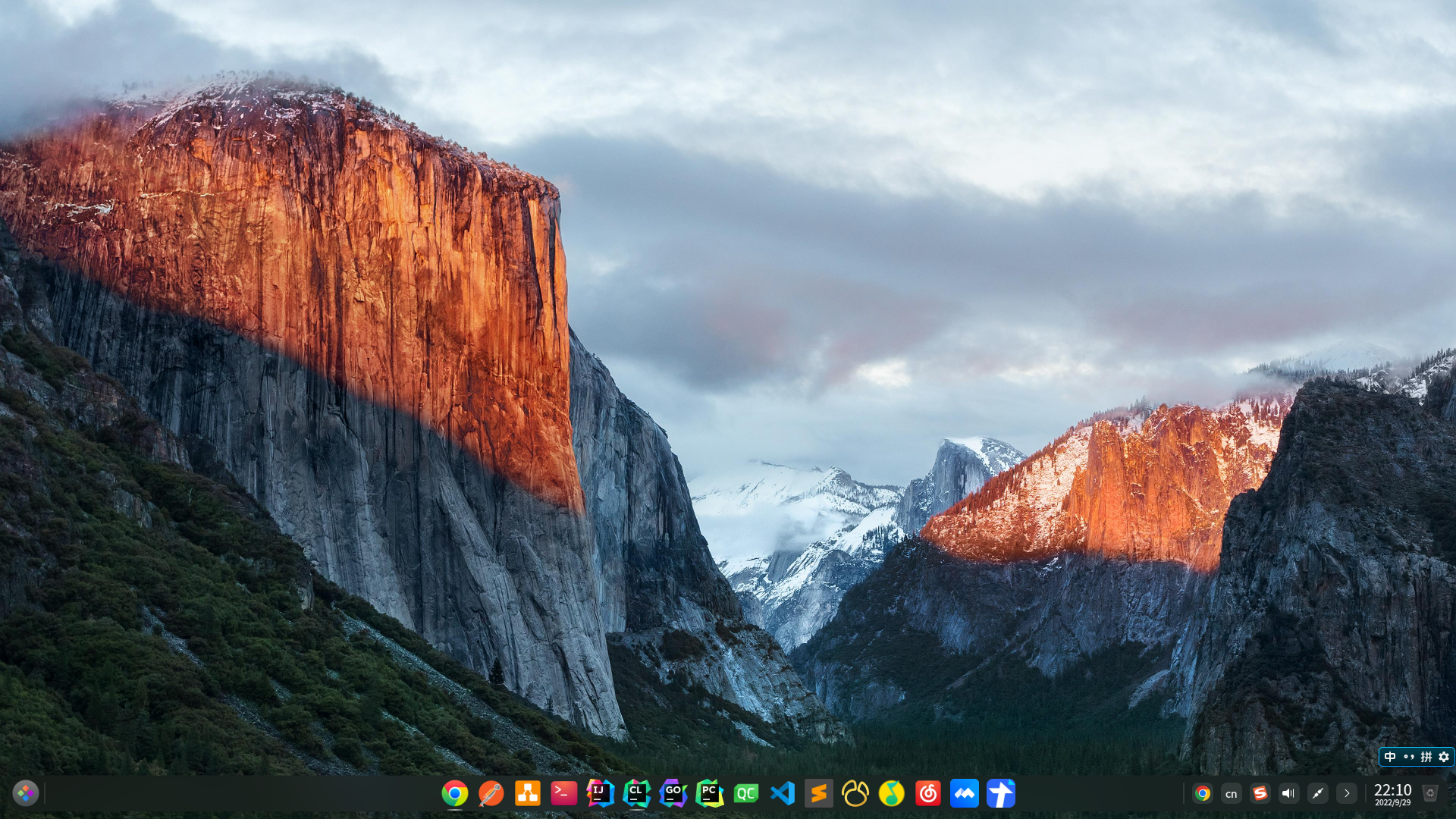Launch PyCharm
1456x819 pixels.
[709, 793]
